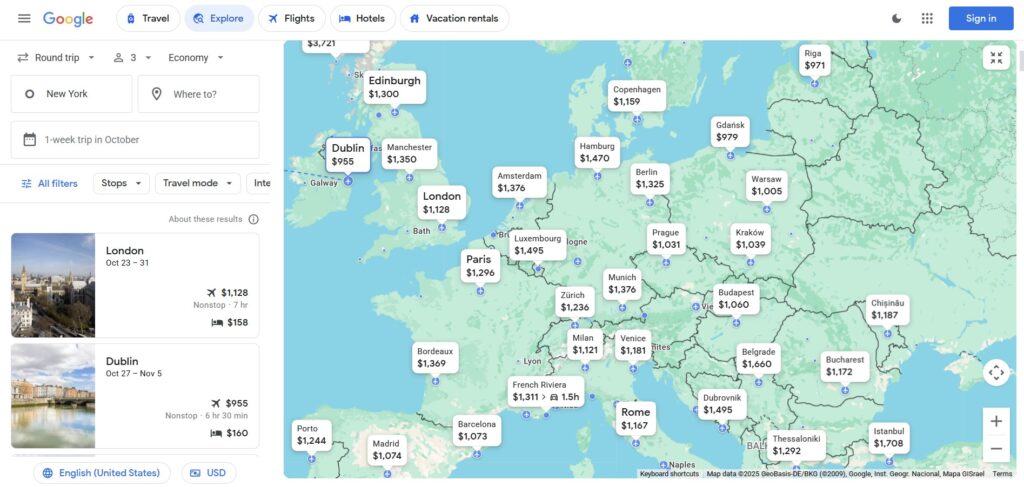
Task: Open the Round trip dropdown
Action: [x=56, y=57]
